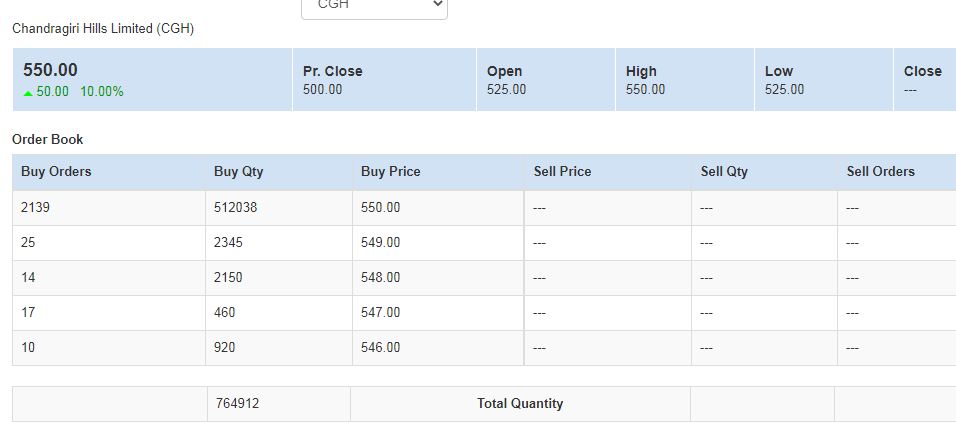Click the Buy Qty column header
The image size is (956, 428).
[239, 172]
